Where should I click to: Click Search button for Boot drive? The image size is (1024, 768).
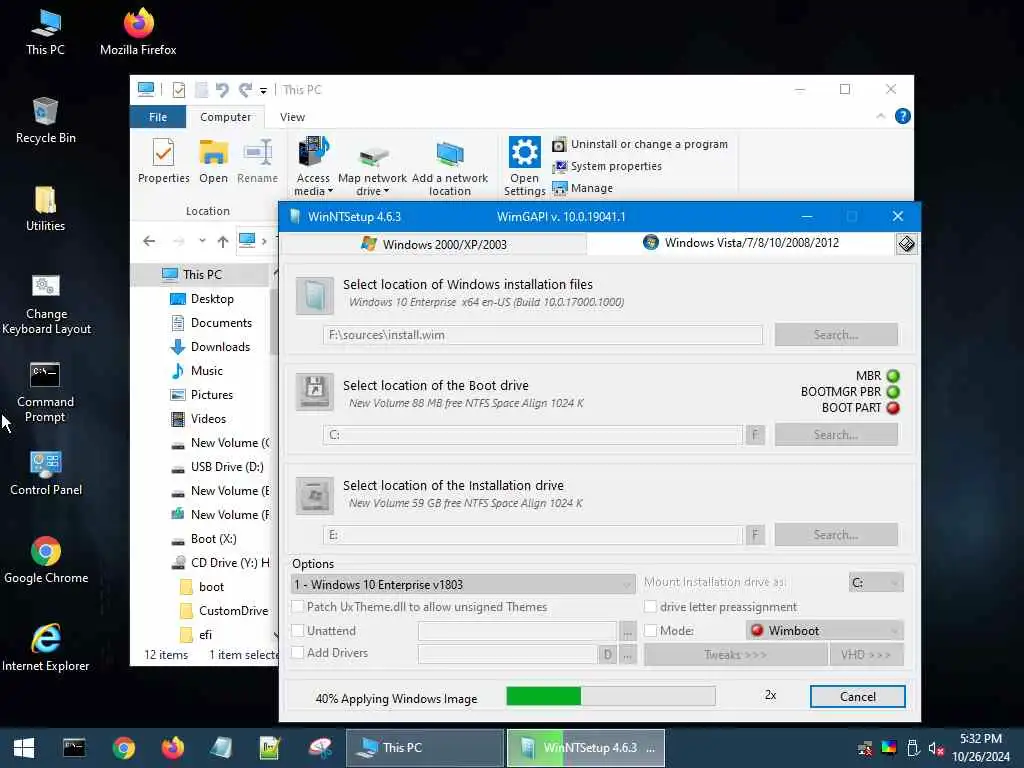click(836, 435)
